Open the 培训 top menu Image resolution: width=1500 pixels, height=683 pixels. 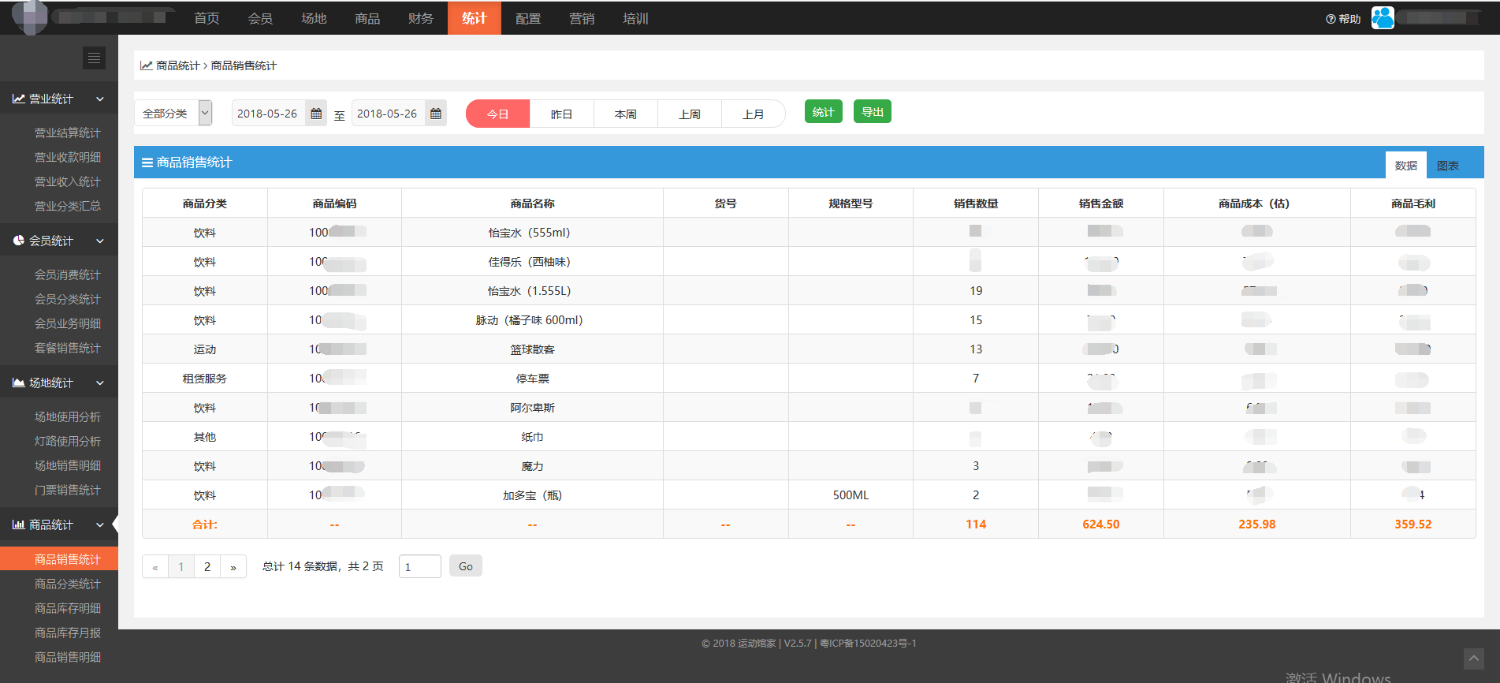click(x=635, y=19)
